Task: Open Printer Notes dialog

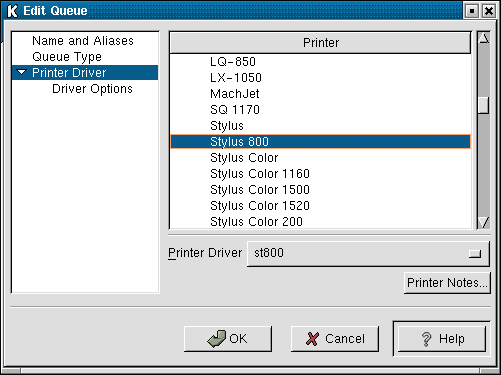Action: pos(447,283)
